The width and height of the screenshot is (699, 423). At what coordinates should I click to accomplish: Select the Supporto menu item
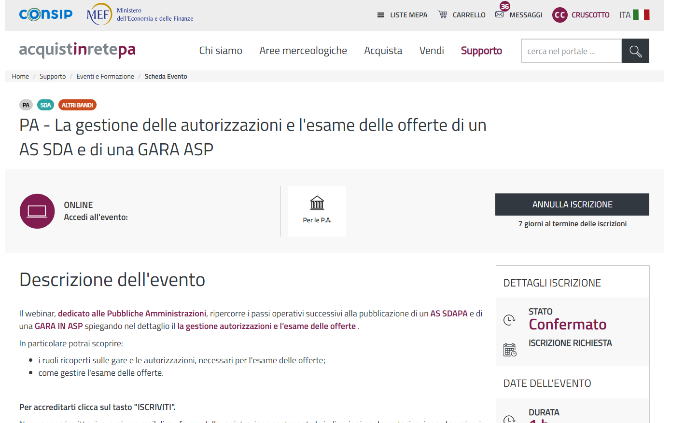pyautogui.click(x=481, y=51)
